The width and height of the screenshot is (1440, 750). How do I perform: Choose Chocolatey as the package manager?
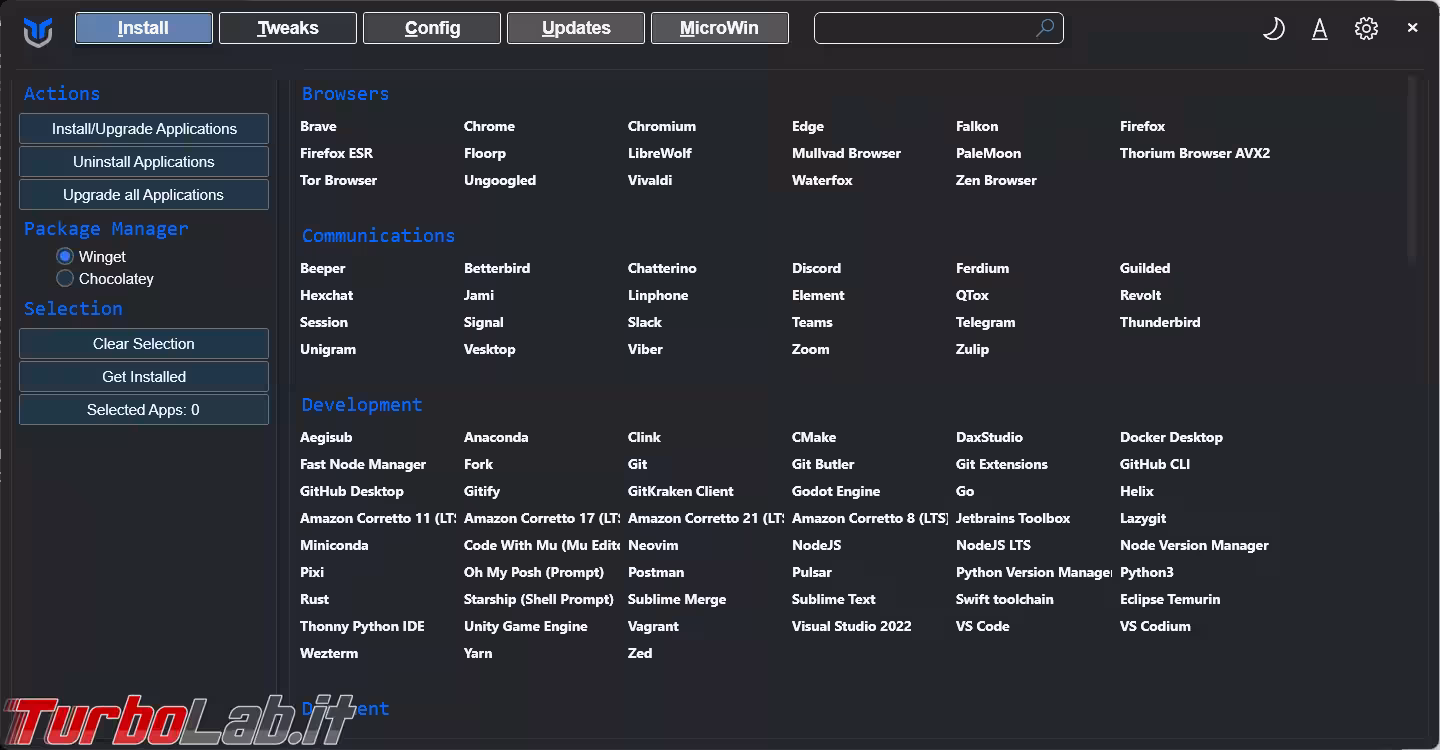[x=66, y=279]
